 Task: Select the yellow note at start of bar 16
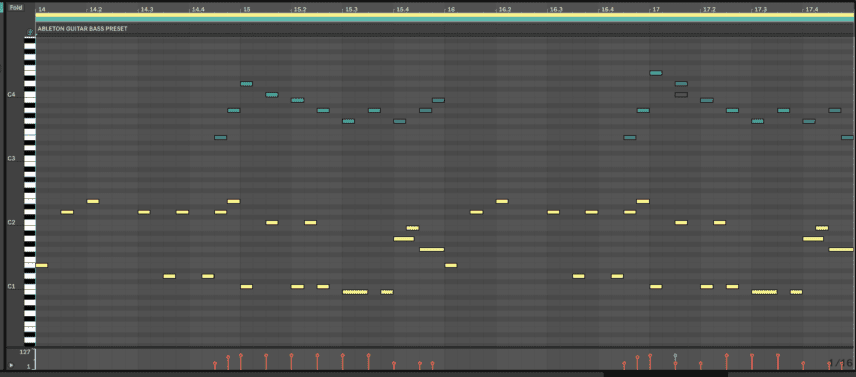pyautogui.click(x=451, y=265)
